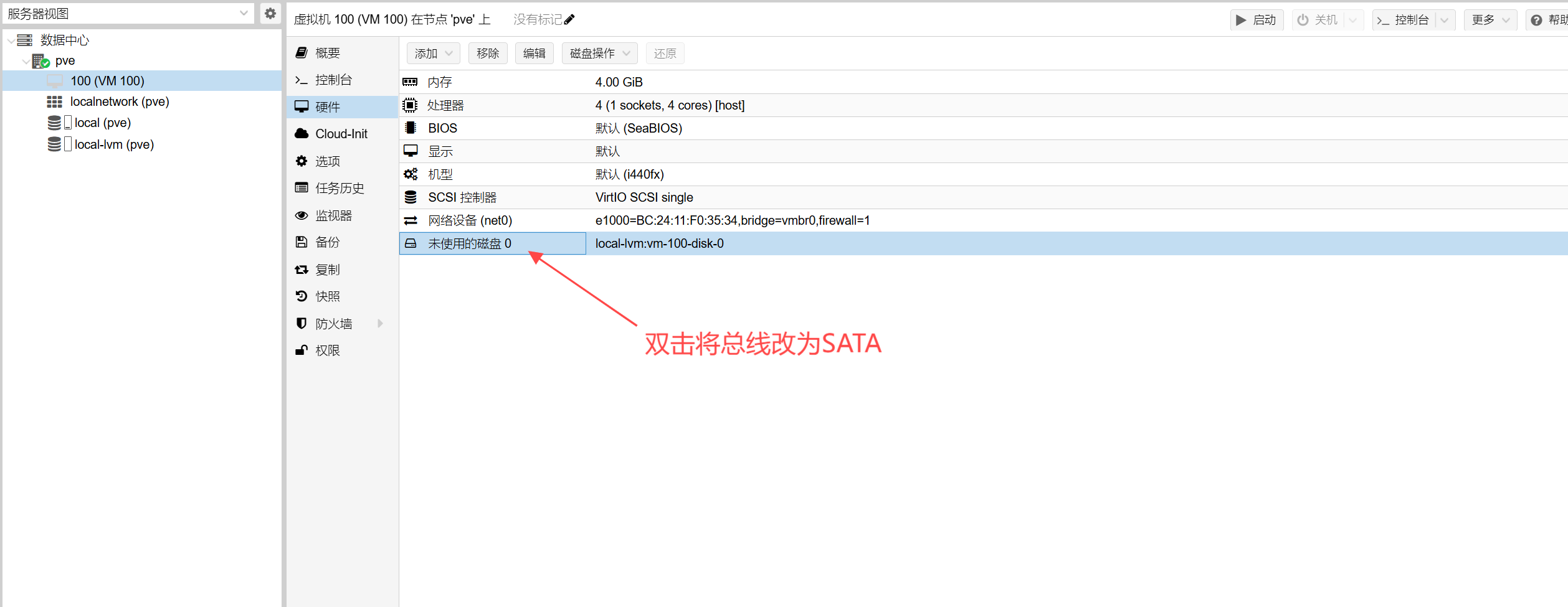Viewport: 1568px width, 607px height.
Task: Click the 移除 remove button
Action: (x=488, y=54)
